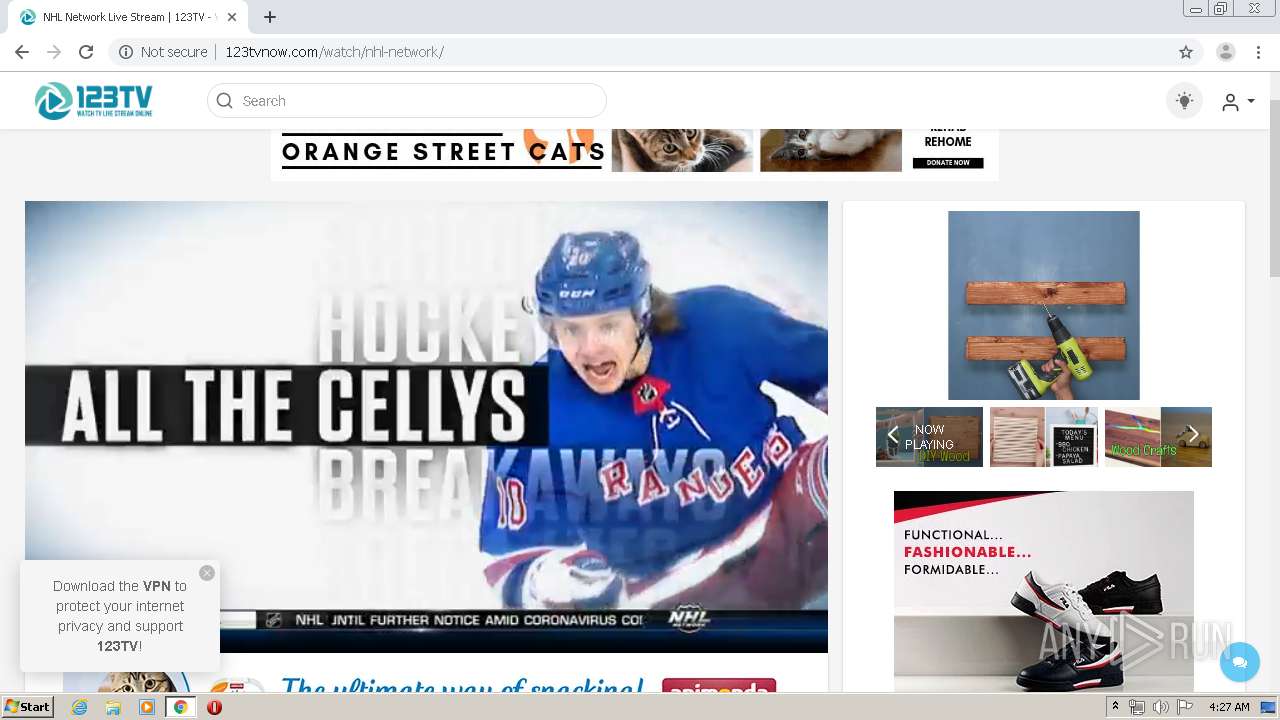Image resolution: width=1280 pixels, height=720 pixels.
Task: Select the Today's Menu thumbnail
Action: point(1044,437)
